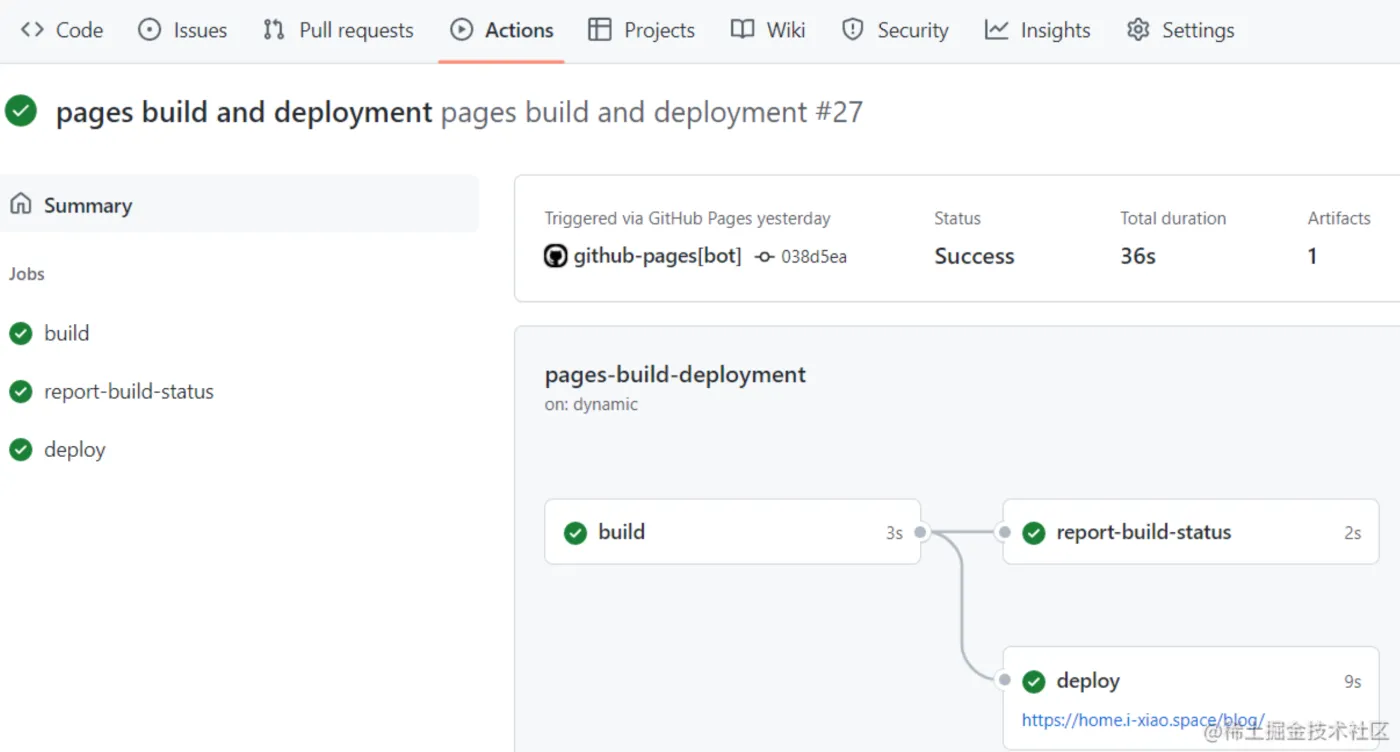Click the 2s duration on report-build-status node
The width and height of the screenshot is (1400, 752).
(1352, 533)
